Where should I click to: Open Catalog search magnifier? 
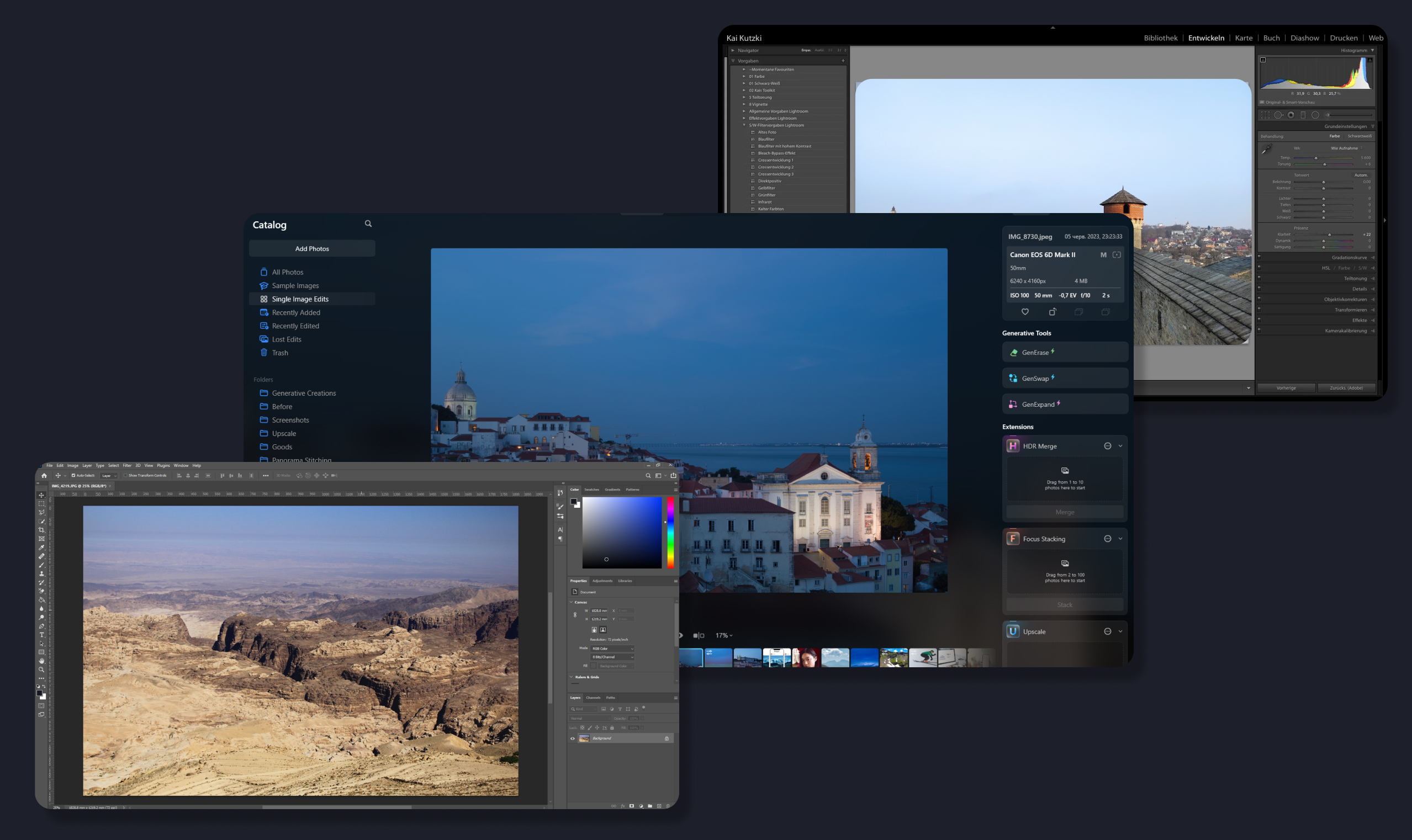pos(368,224)
